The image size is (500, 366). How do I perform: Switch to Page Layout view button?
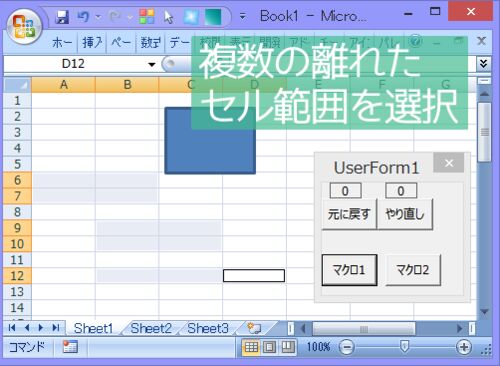(269, 347)
